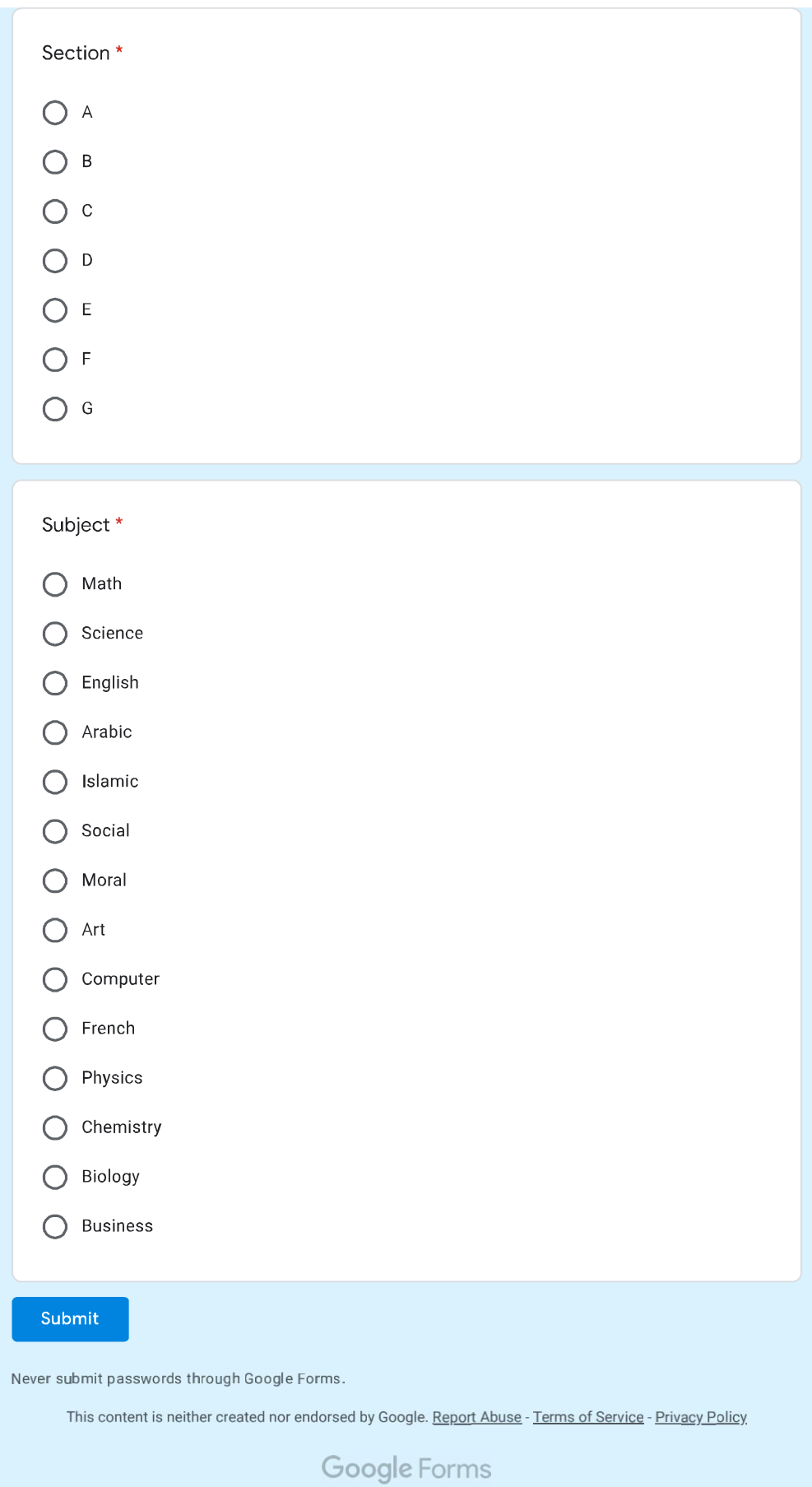Click the blue Submit button
812x1487 pixels.
(70, 1319)
